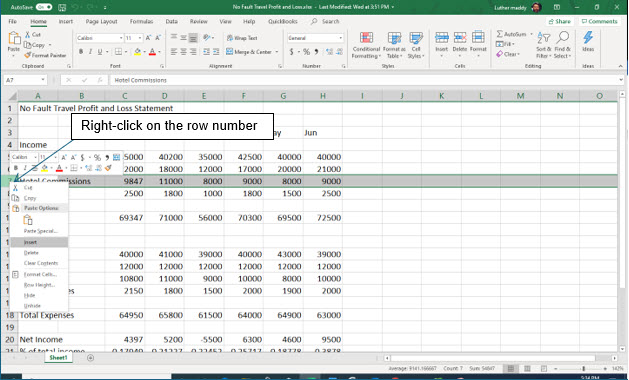The width and height of the screenshot is (629, 380).
Task: Open the Fill dropdown in Editing group
Action: coord(505,44)
